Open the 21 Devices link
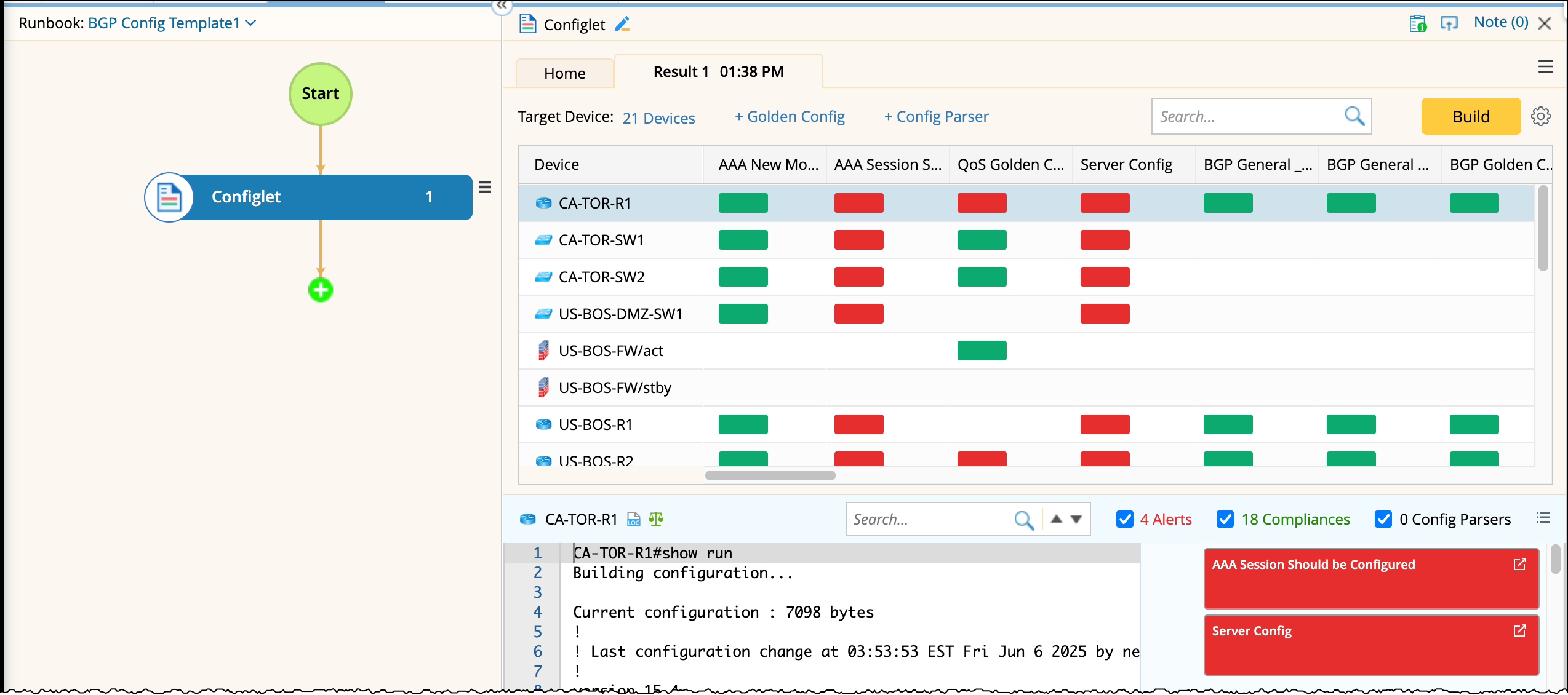 pos(658,118)
